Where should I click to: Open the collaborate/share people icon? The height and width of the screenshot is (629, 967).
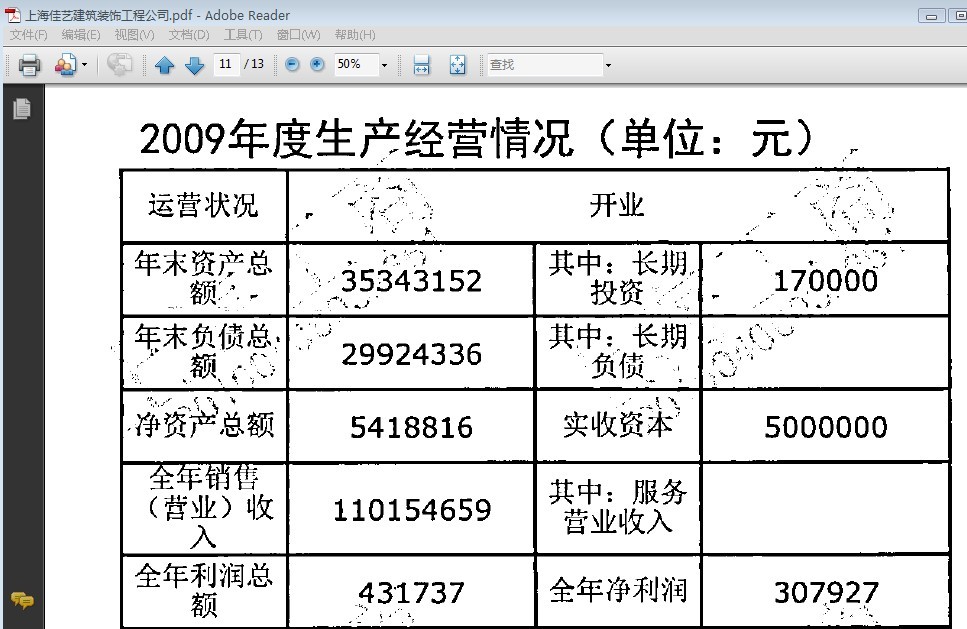(65, 65)
